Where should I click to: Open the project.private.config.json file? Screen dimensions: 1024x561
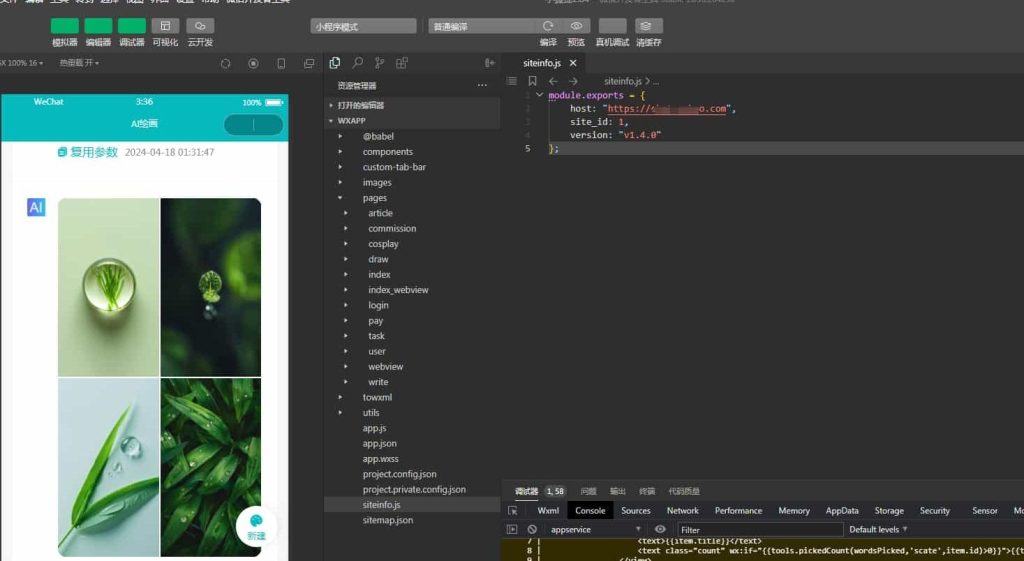click(412, 489)
